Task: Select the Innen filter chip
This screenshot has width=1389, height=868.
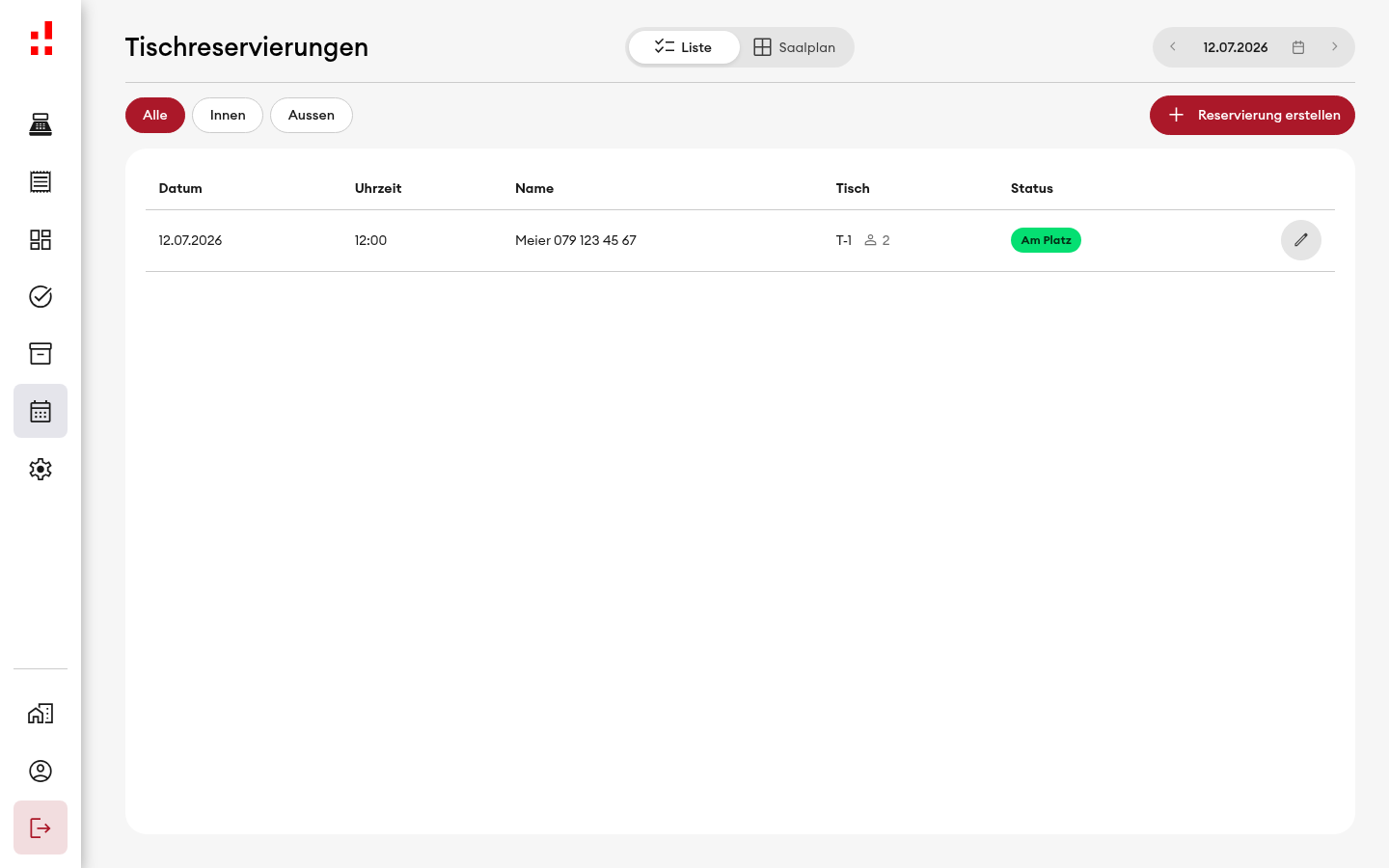Action: click(x=228, y=115)
